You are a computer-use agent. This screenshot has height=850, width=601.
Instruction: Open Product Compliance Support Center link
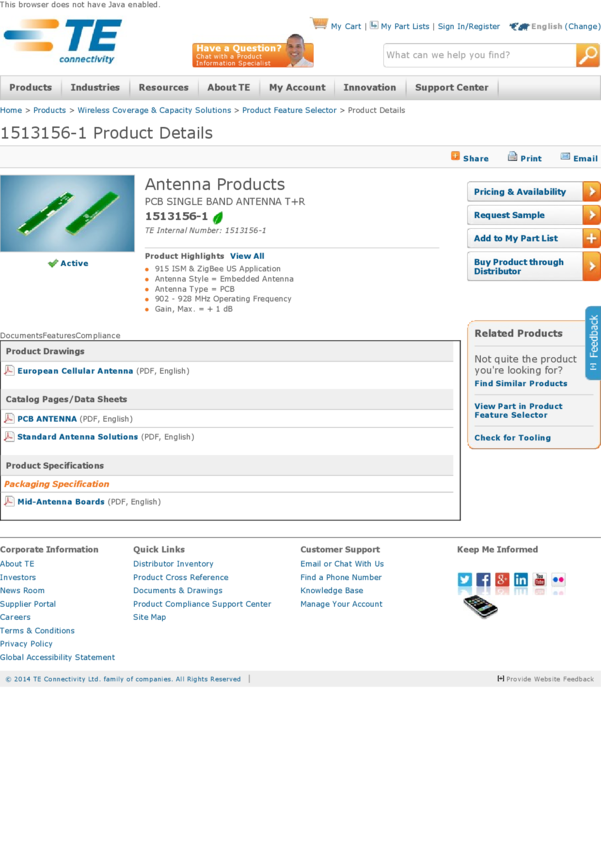[x=202, y=604]
